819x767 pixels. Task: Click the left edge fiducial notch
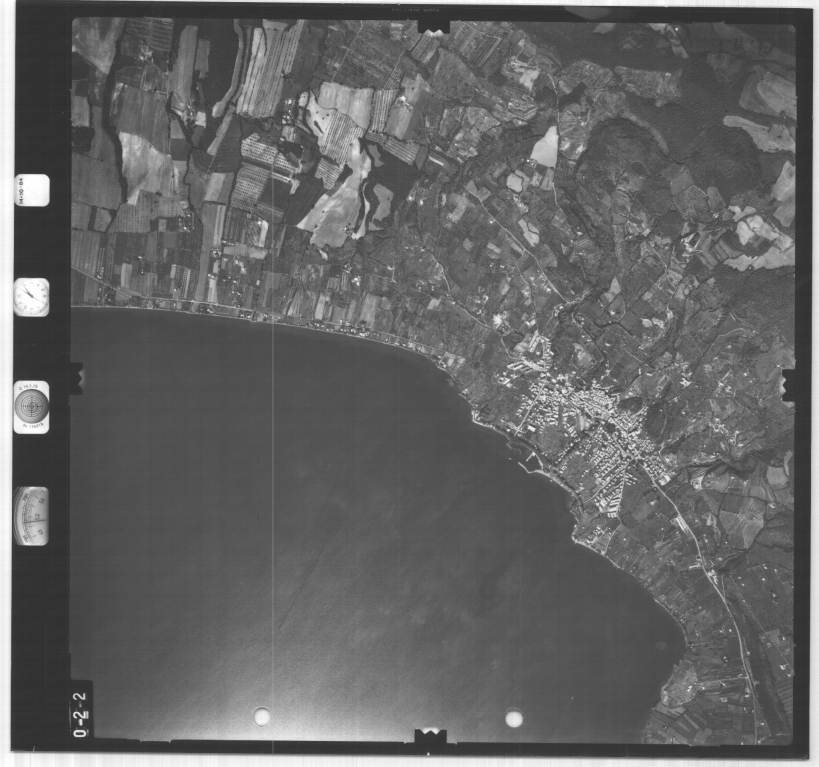(75, 376)
